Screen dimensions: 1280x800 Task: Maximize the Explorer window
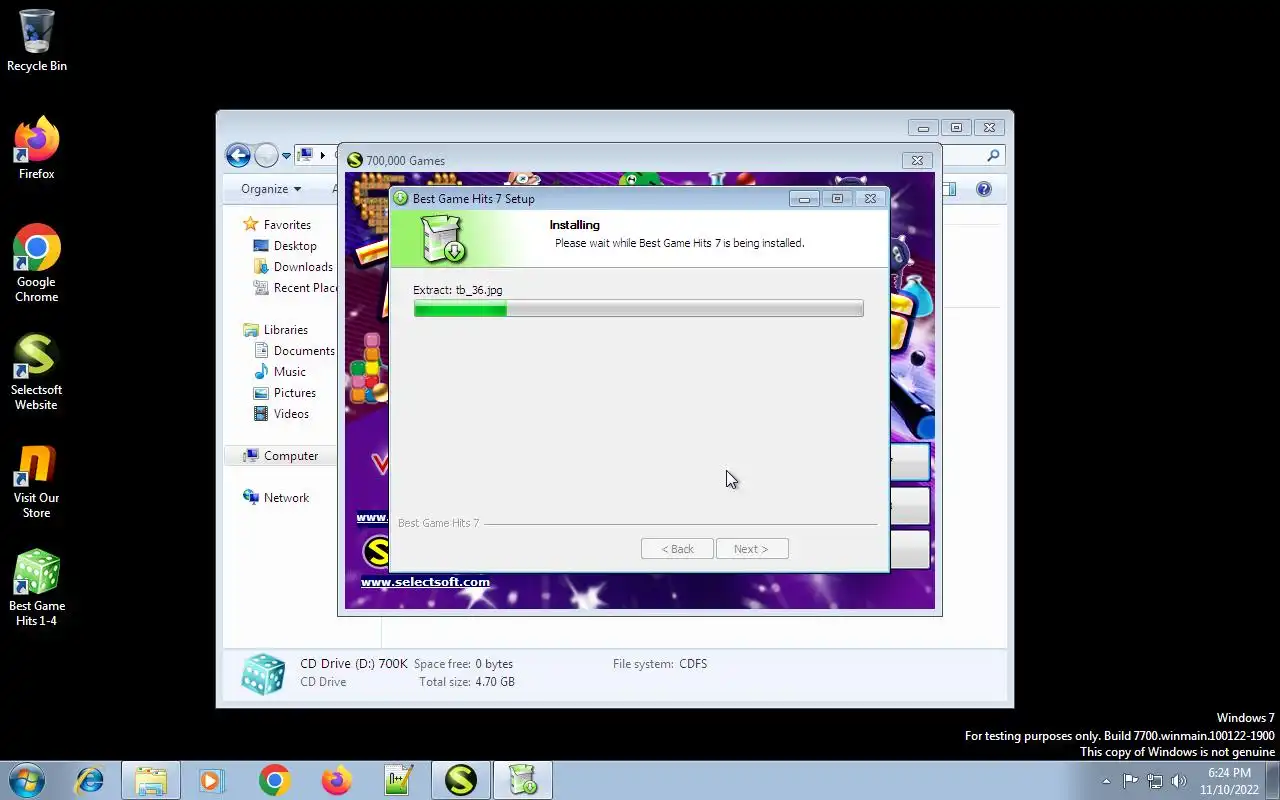tap(956, 127)
